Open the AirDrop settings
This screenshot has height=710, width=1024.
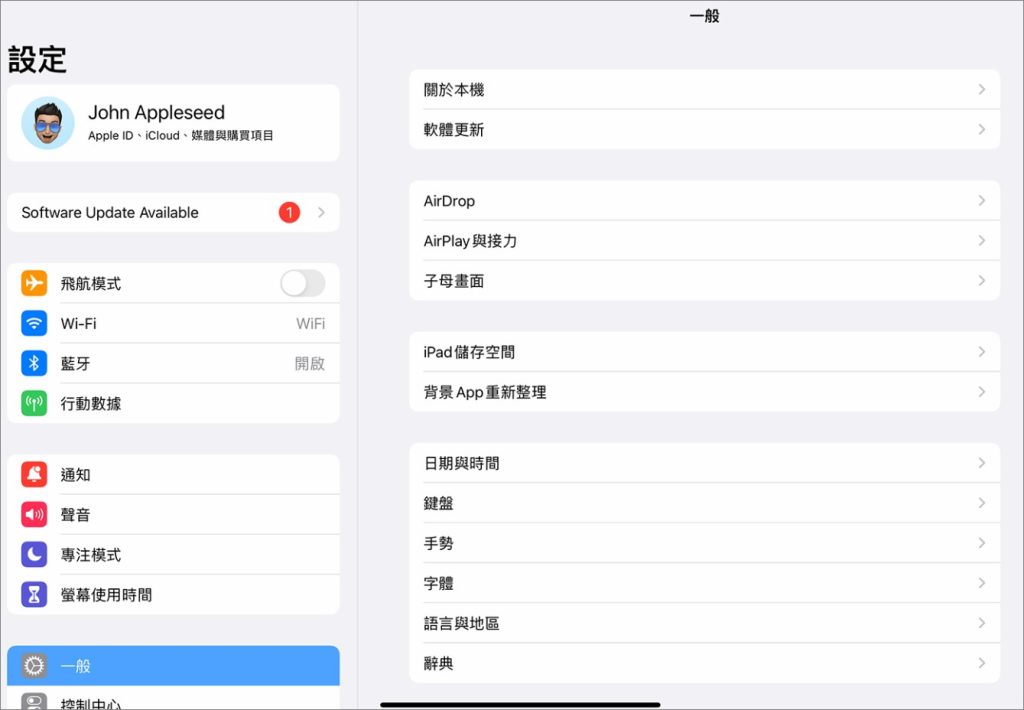(x=705, y=201)
